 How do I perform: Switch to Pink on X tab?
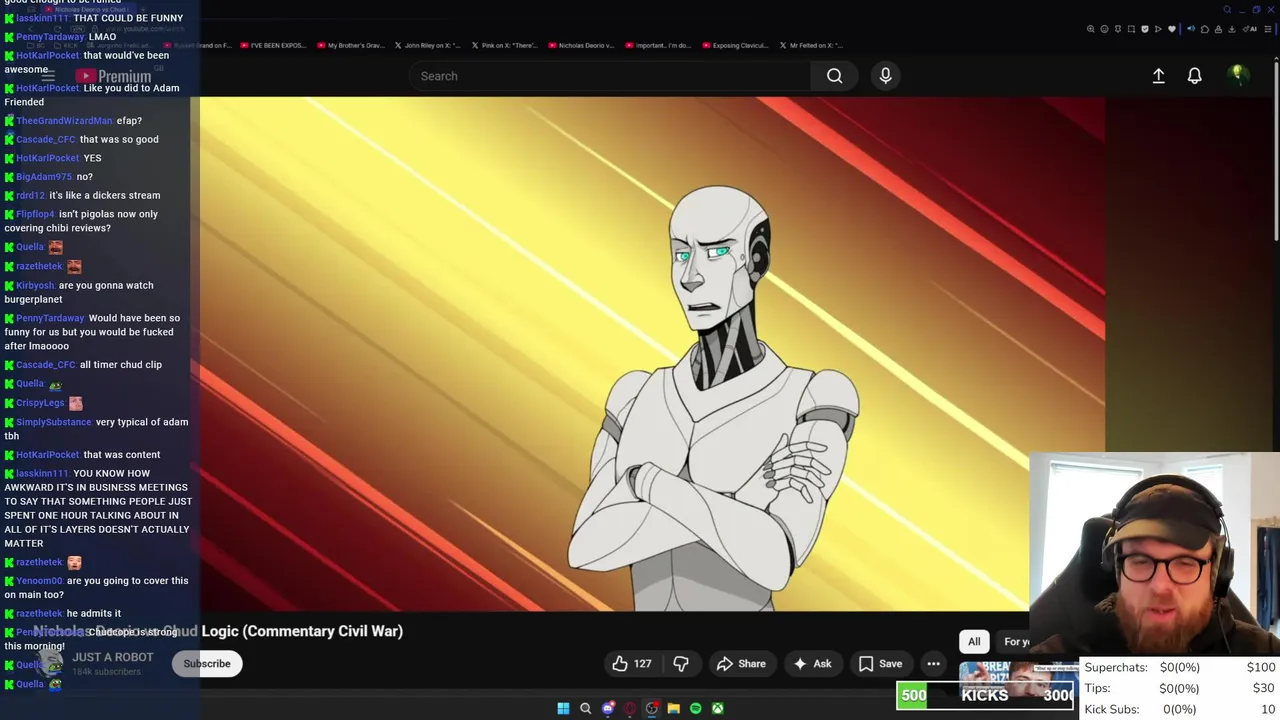[505, 45]
